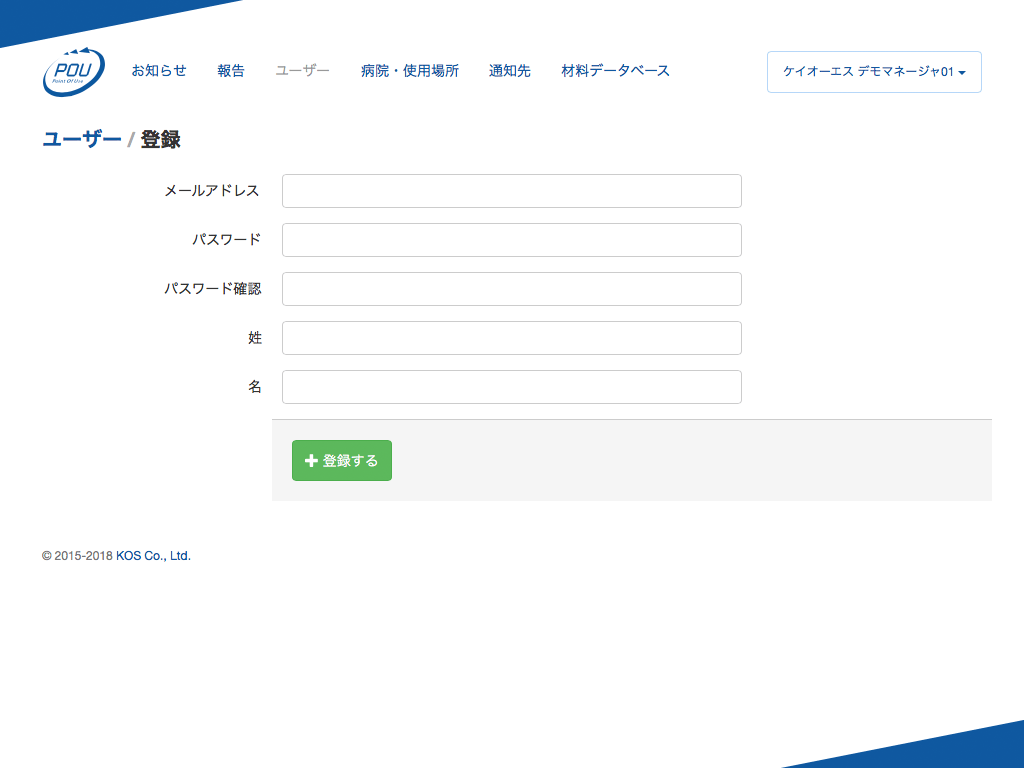Image resolution: width=1024 pixels, height=768 pixels.
Task: Click the POU logo icon
Action: pyautogui.click(x=73, y=72)
